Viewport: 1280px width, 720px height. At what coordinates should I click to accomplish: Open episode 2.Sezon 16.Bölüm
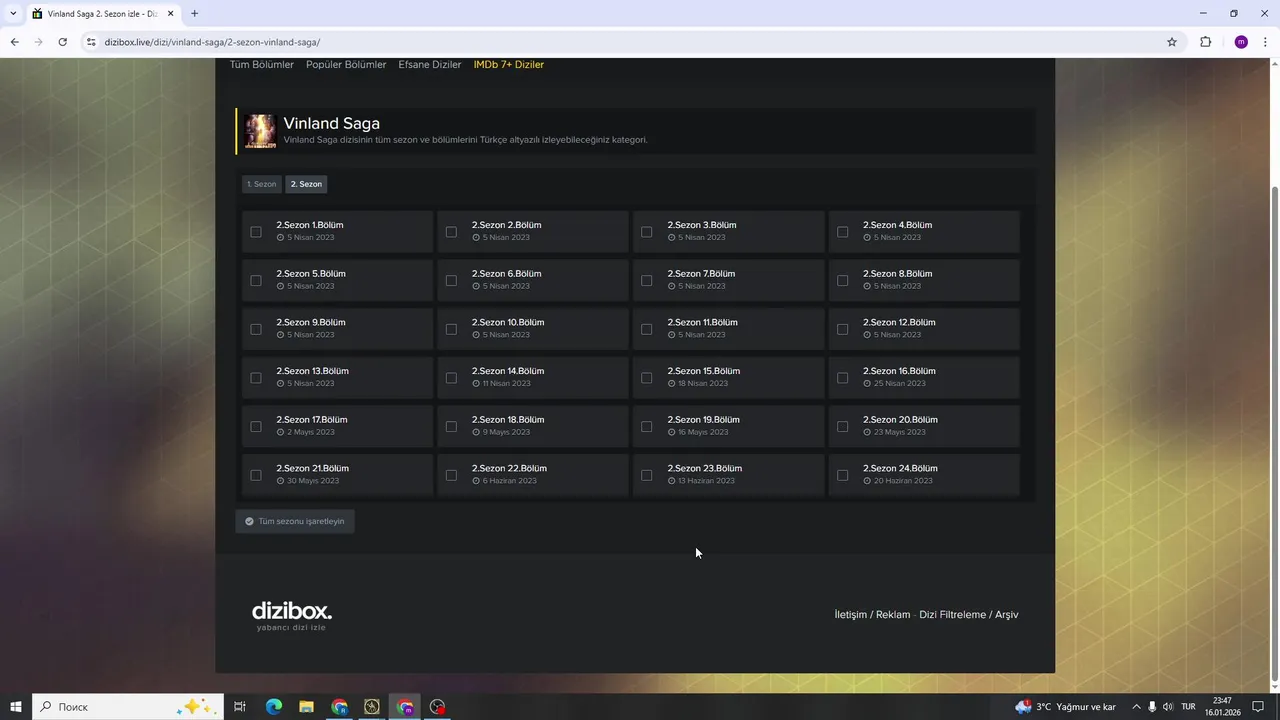tap(899, 371)
